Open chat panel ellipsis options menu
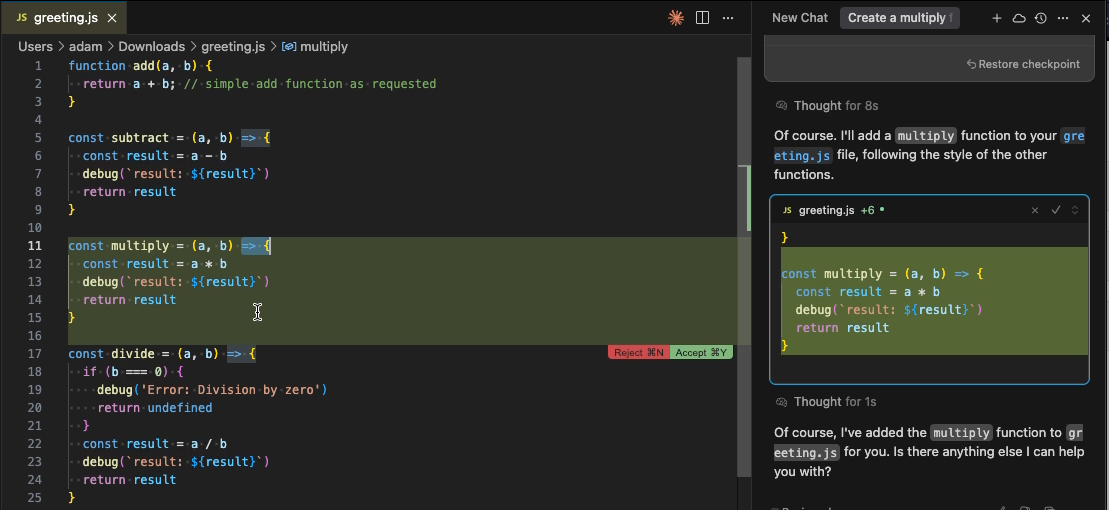1109x510 pixels. tap(1063, 18)
